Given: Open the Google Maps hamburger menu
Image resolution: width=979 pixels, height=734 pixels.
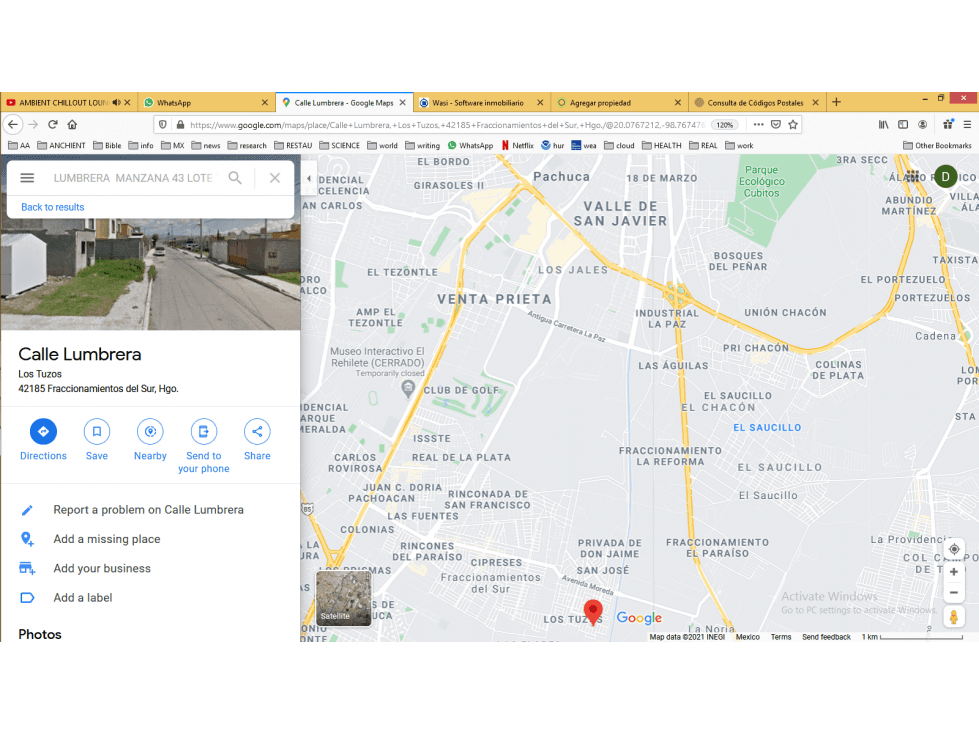Looking at the screenshot, I should point(27,178).
